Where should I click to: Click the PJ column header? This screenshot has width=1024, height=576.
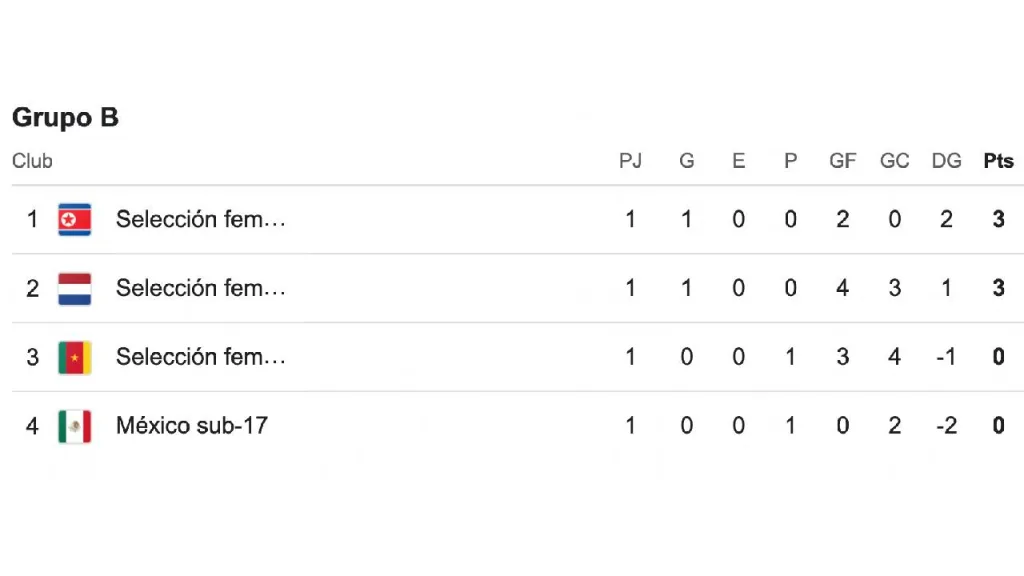pos(630,161)
